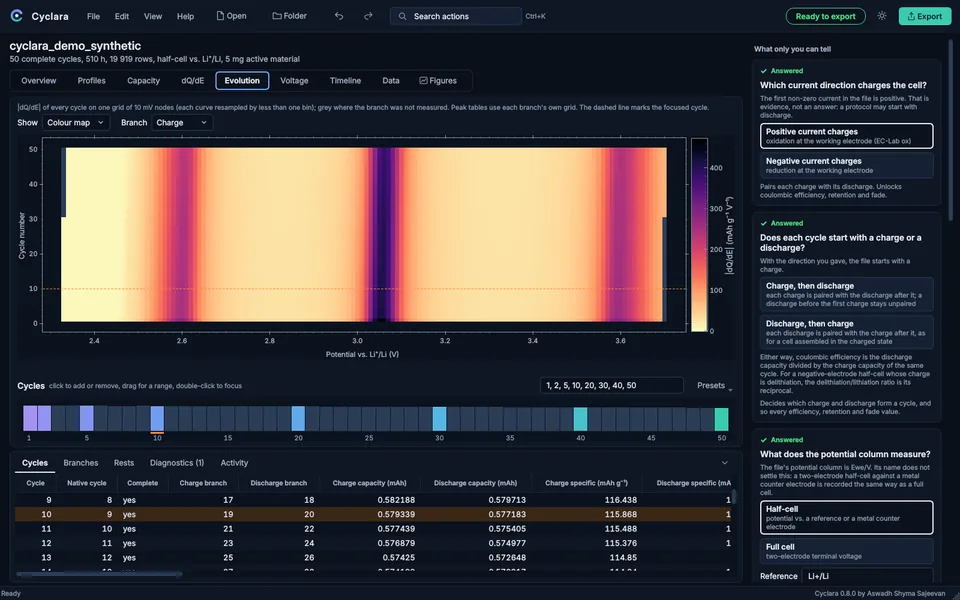Select cycle 30 block in cycle strip
This screenshot has width=960, height=600.
coord(439,419)
